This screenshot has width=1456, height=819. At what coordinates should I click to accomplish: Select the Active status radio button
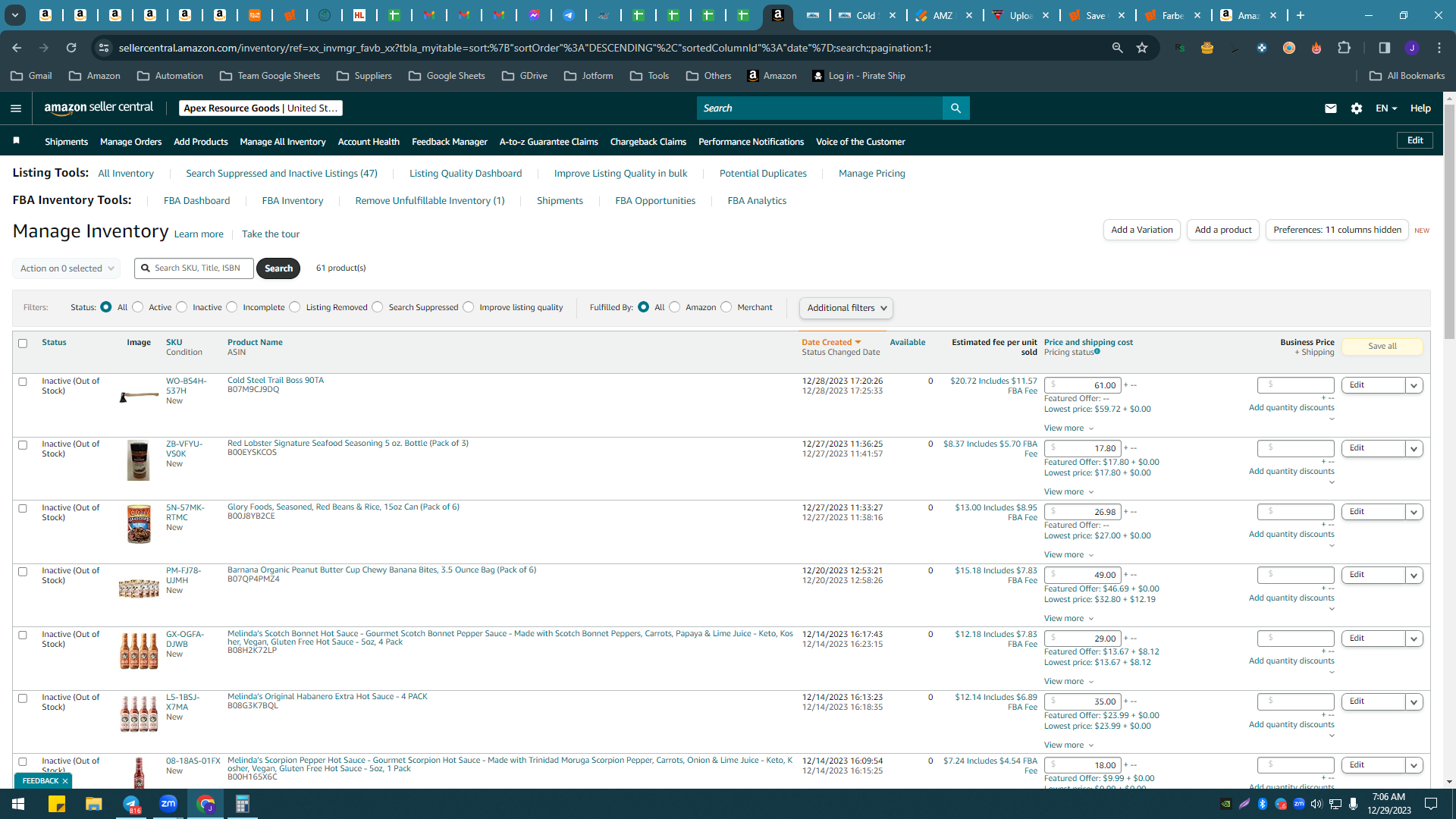[x=138, y=307]
